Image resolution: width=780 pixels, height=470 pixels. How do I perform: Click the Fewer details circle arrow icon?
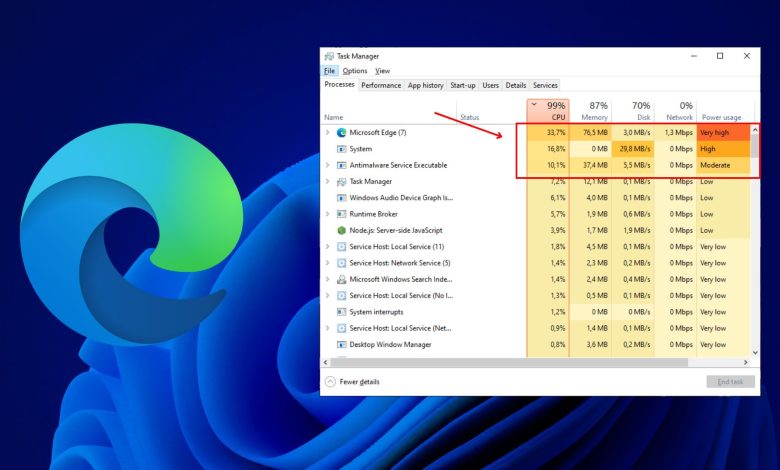coord(330,381)
